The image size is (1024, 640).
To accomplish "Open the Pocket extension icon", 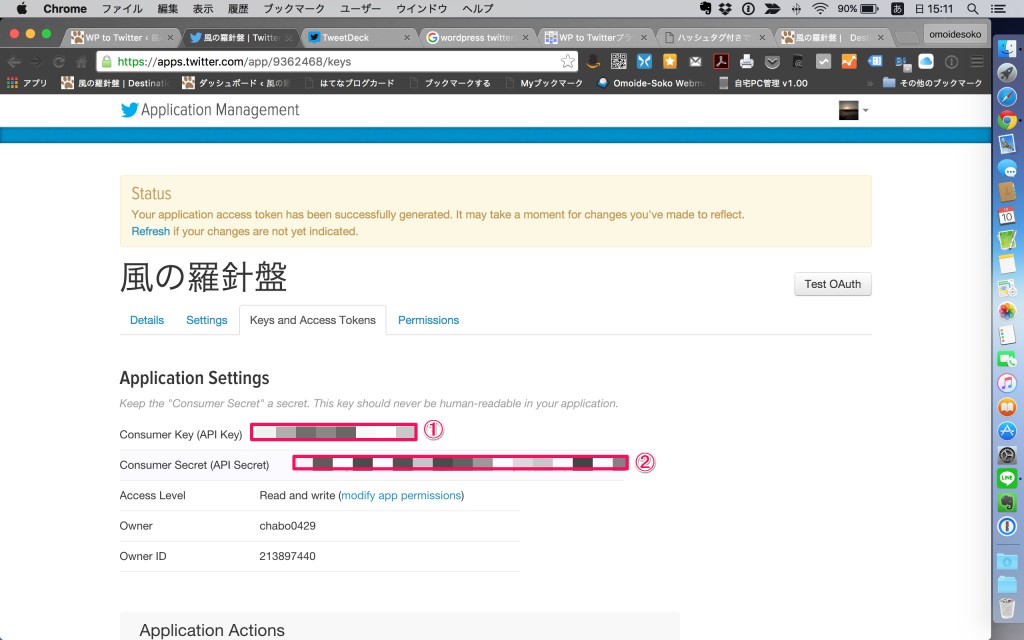I will click(x=772, y=61).
